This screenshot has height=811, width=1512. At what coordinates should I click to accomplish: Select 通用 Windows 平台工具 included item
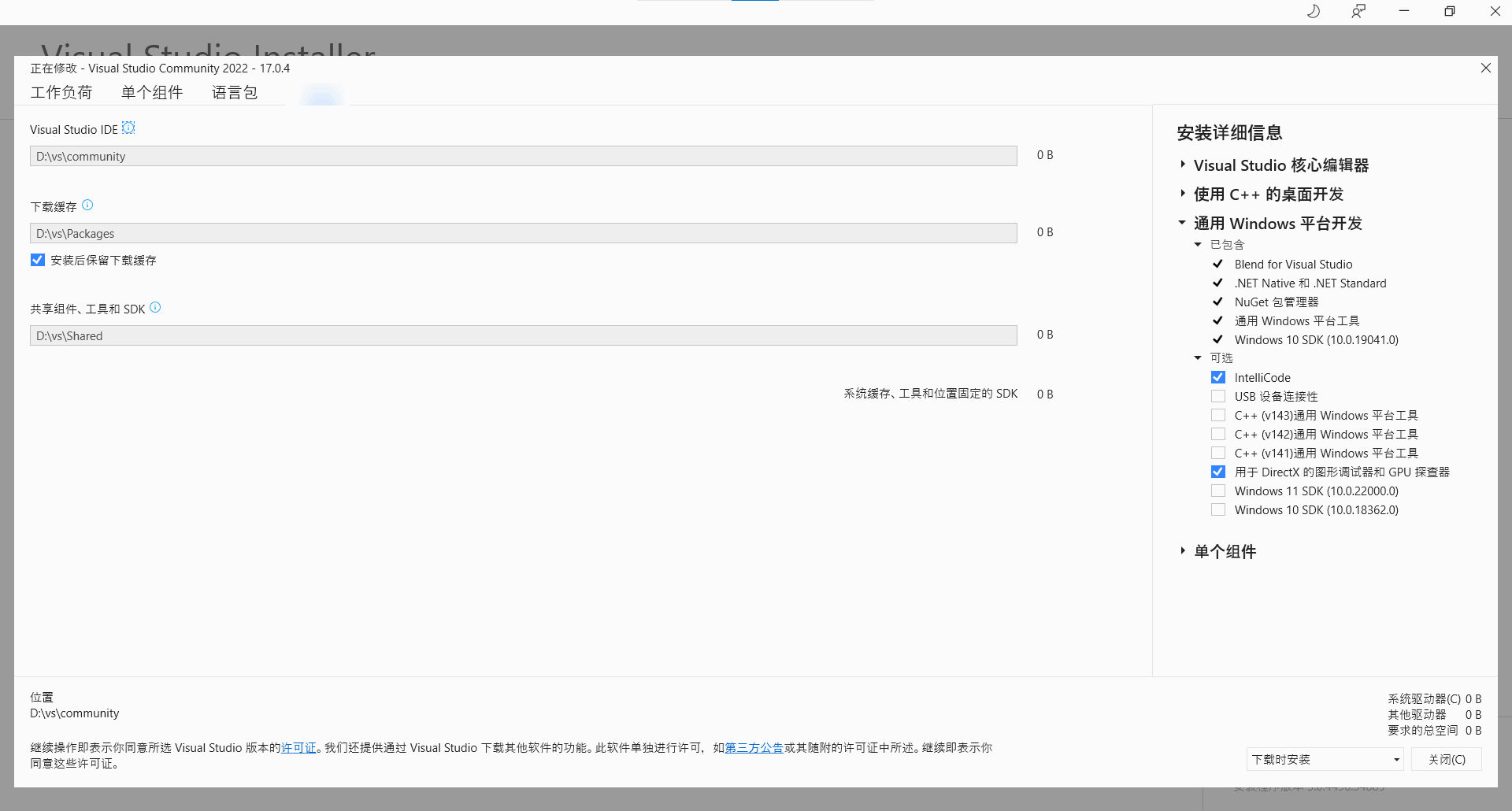[x=1297, y=320]
